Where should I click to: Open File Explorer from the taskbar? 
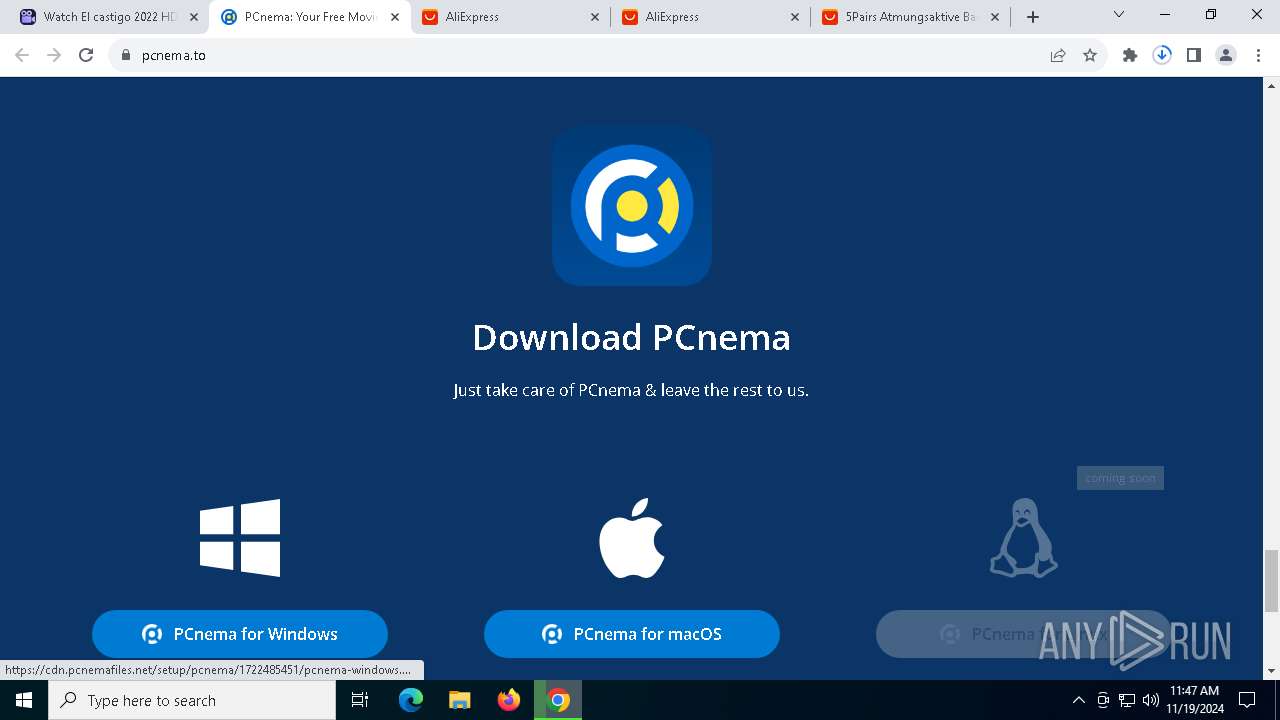coord(460,700)
